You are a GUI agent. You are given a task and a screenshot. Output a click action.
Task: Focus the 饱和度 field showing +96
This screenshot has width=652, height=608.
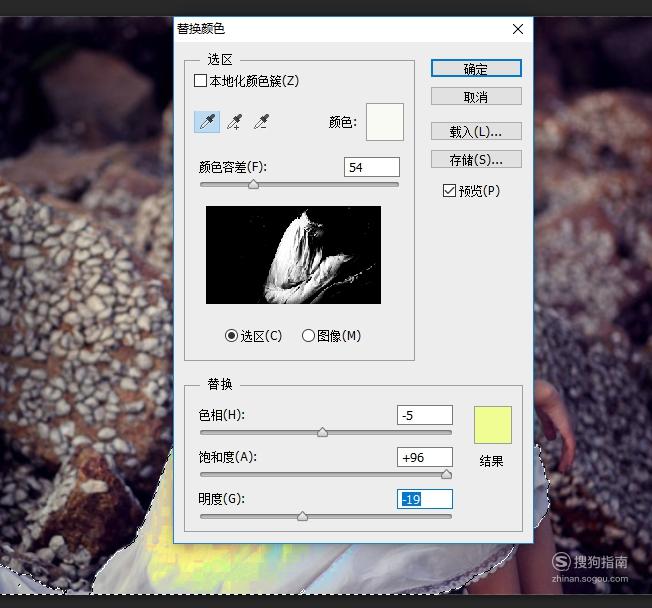click(425, 457)
